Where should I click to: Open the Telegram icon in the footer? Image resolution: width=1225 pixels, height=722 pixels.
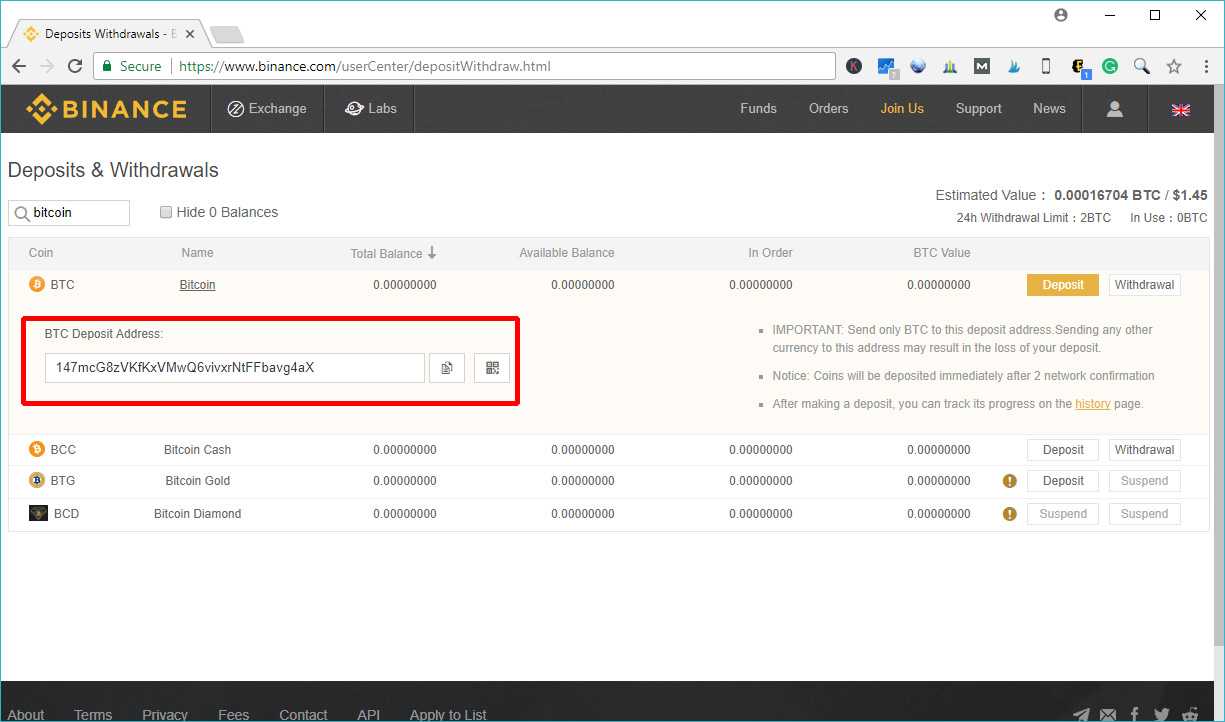tap(1081, 714)
